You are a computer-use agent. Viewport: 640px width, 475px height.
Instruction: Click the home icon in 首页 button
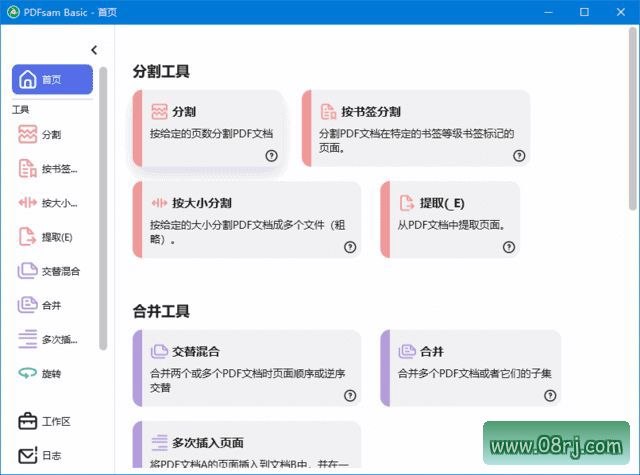(x=28, y=79)
